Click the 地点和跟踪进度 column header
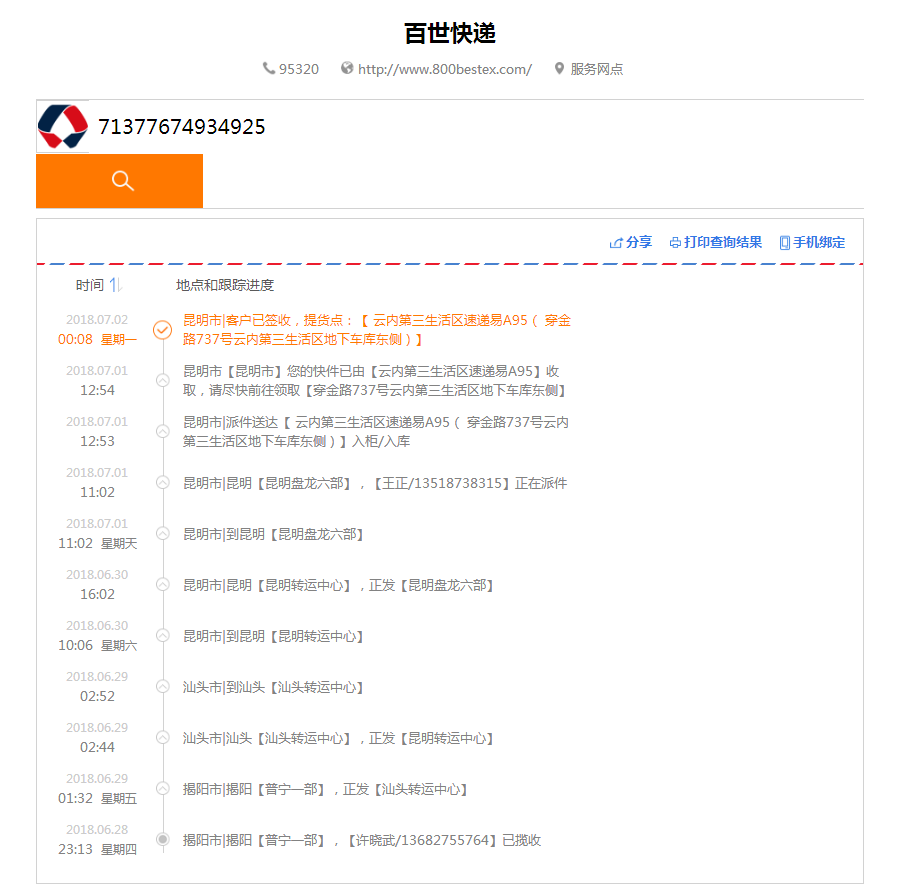Image resolution: width=900 pixels, height=892 pixels. 224,285
